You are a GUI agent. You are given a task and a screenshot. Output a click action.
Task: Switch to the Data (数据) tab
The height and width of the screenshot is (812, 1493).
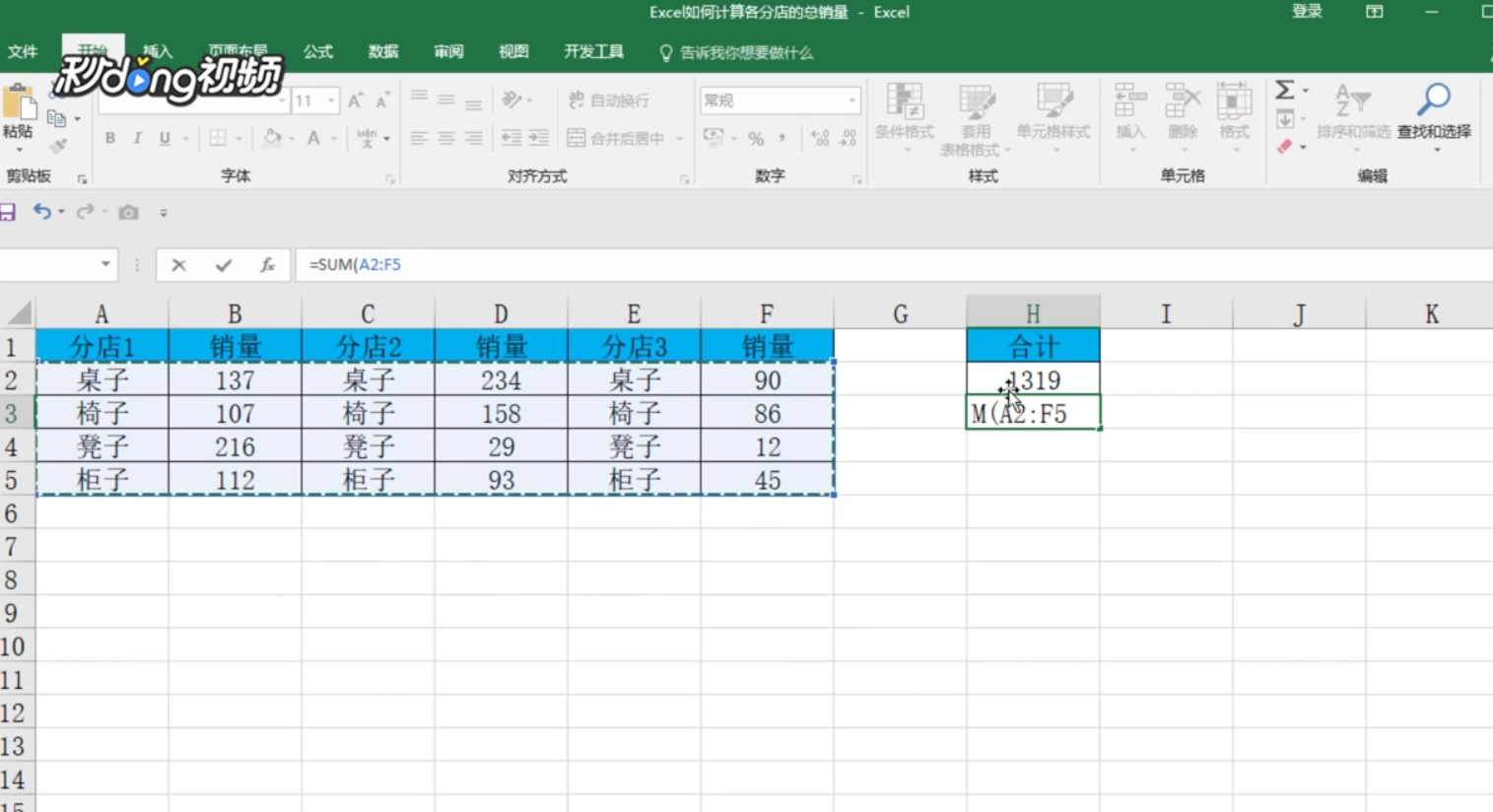coord(382,52)
